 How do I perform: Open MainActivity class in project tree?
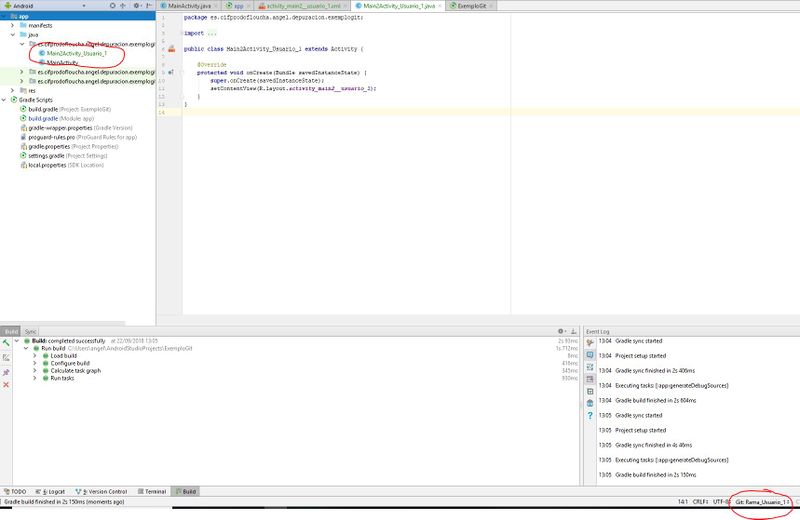(x=62, y=62)
